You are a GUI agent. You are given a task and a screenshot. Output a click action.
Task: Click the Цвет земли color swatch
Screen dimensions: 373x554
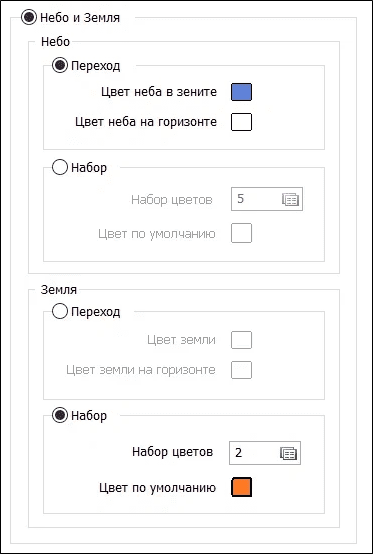241,340
